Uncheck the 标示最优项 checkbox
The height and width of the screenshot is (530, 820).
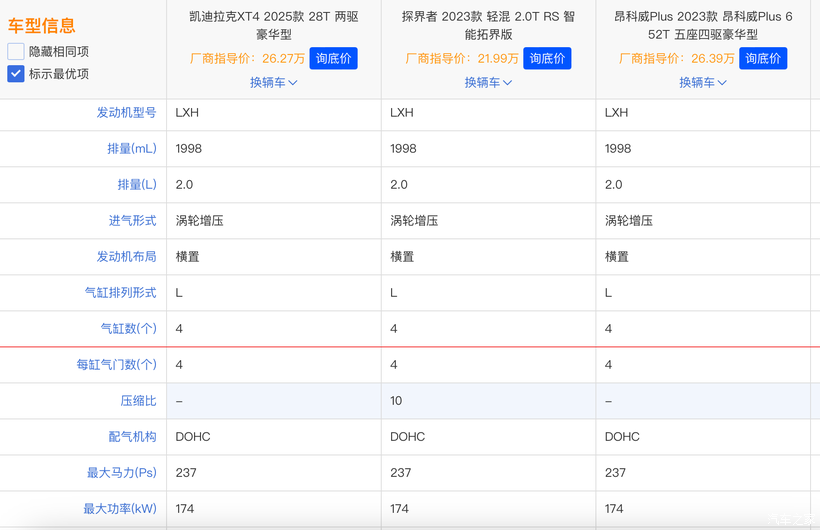pos(16,73)
